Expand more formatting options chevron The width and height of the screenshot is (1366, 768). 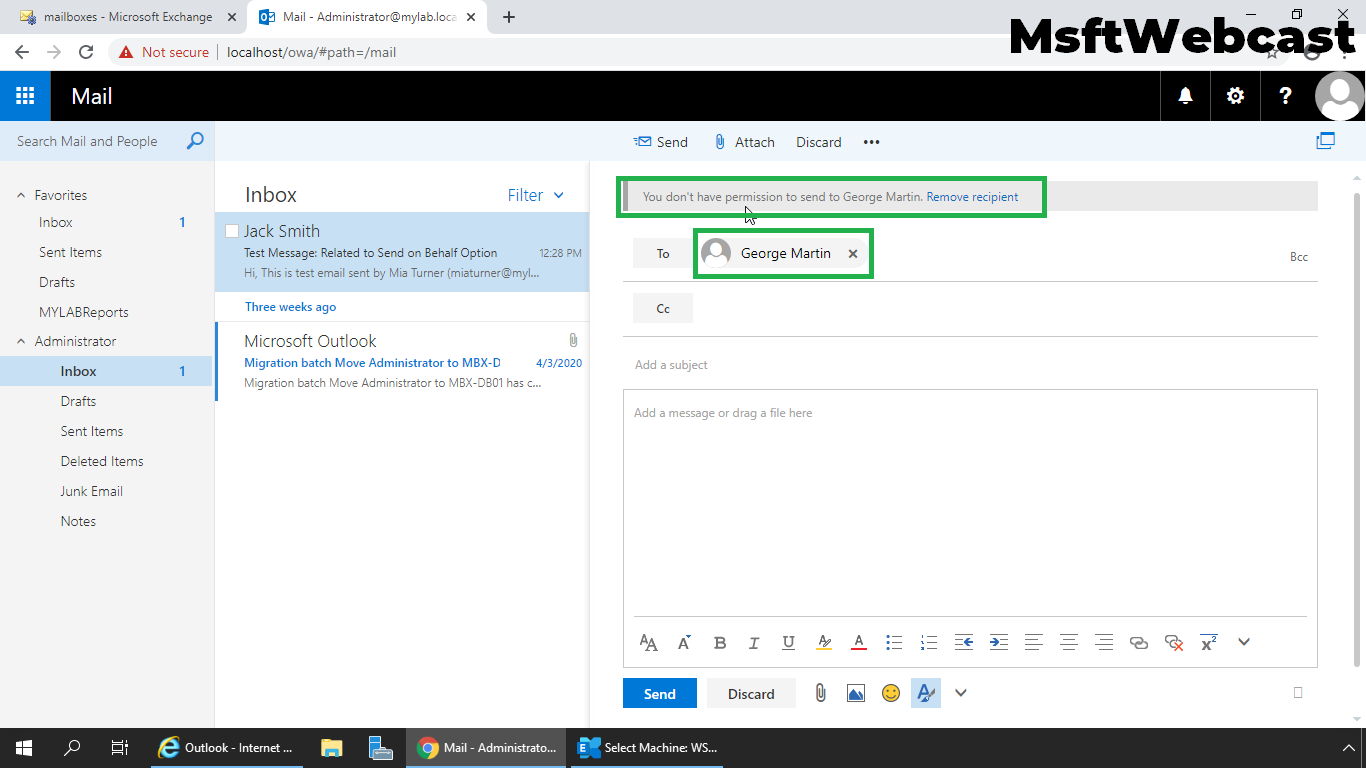click(x=1244, y=642)
